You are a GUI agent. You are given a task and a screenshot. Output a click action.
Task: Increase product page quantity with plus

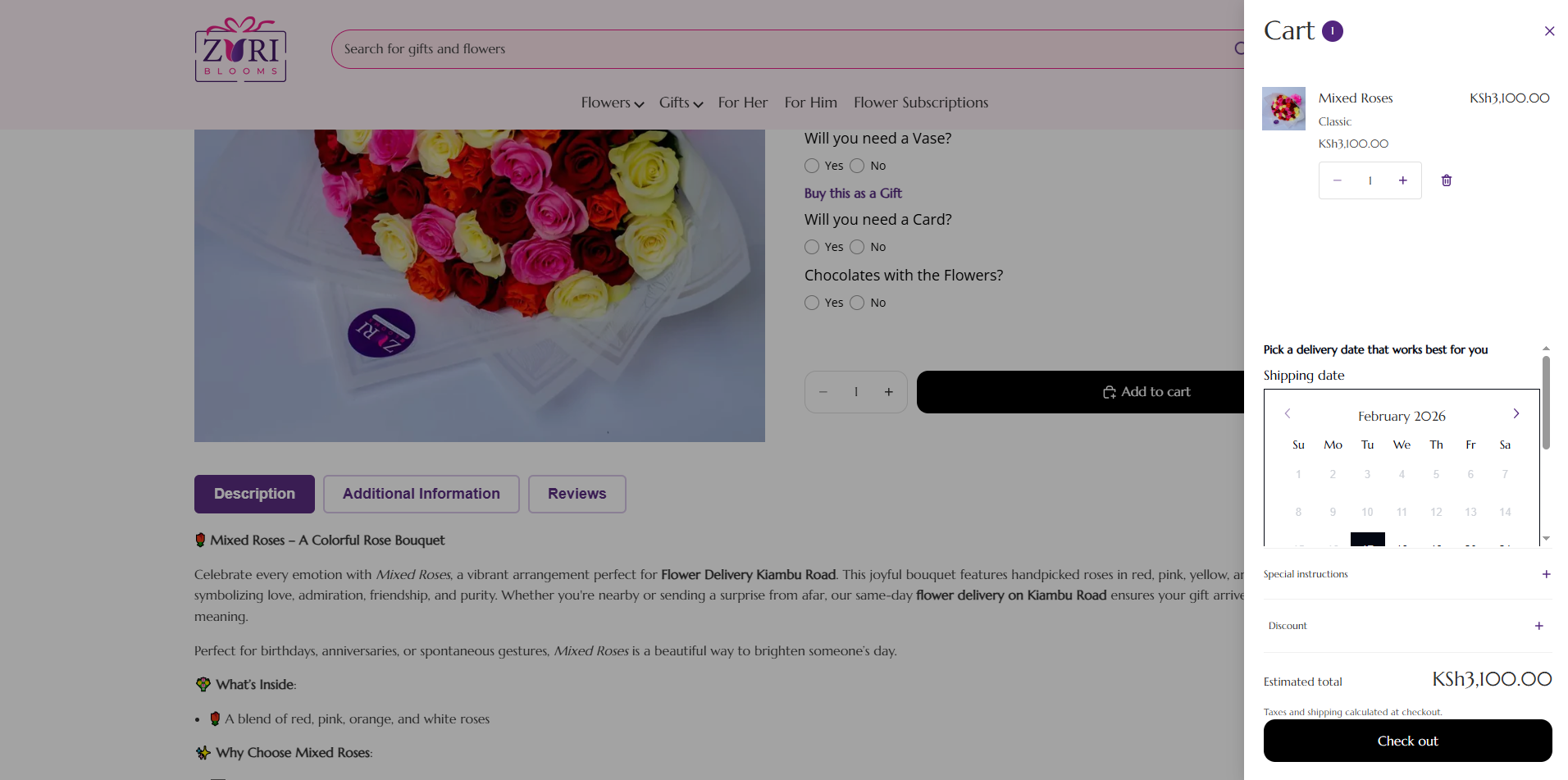[x=888, y=392]
